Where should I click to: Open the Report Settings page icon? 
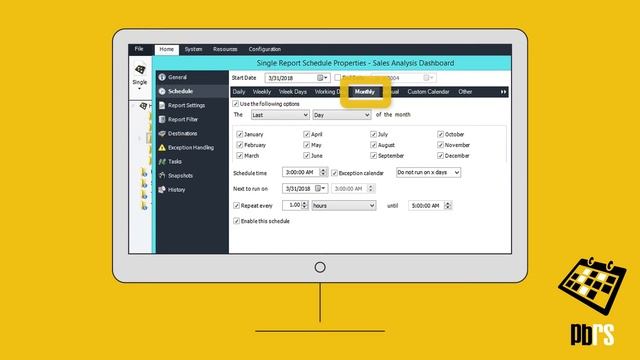point(162,105)
